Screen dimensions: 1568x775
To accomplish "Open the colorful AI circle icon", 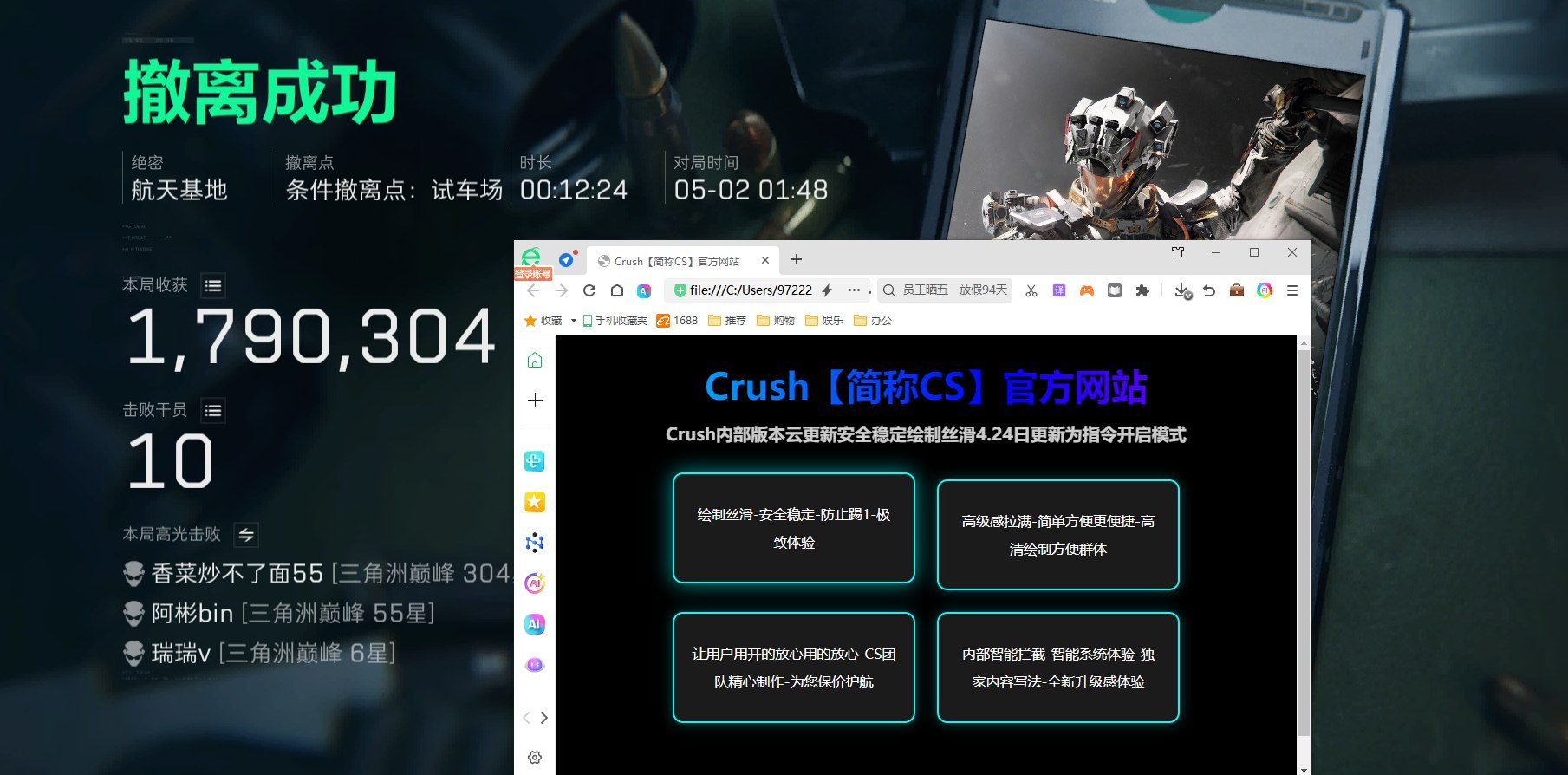I will [x=1265, y=290].
